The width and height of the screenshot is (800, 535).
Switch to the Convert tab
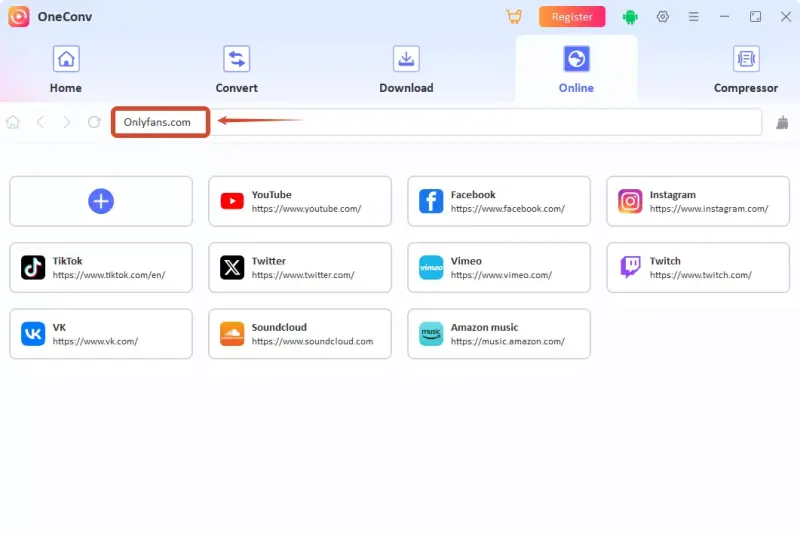coord(236,69)
